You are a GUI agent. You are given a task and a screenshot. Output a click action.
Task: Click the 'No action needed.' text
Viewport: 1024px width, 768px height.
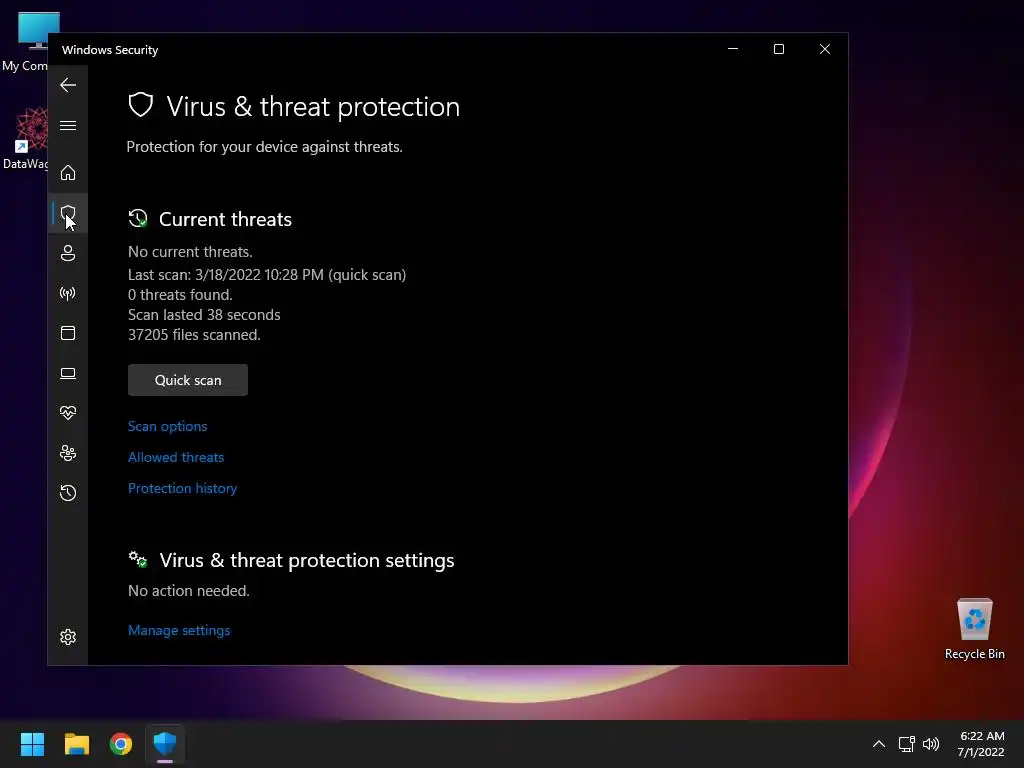click(x=189, y=591)
